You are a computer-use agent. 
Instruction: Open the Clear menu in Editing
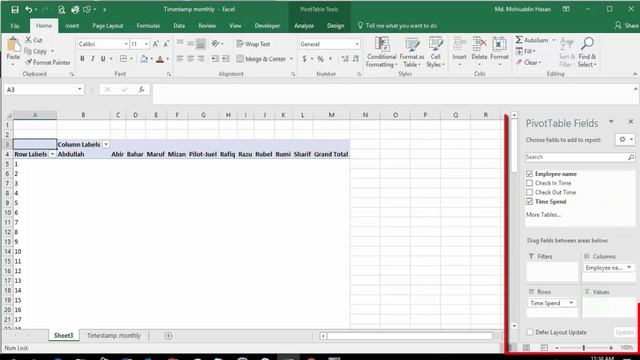click(528, 62)
